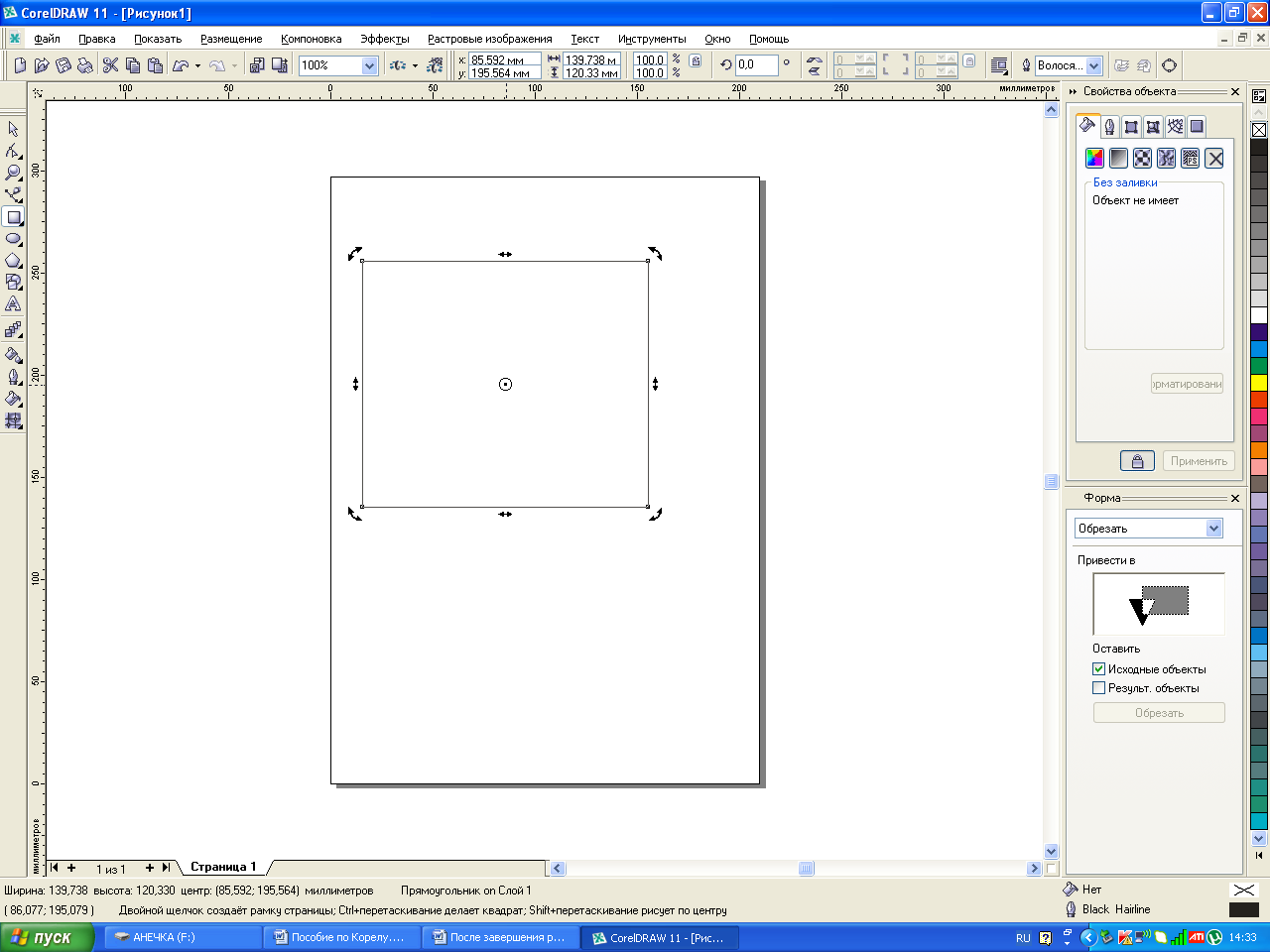Click the Paste icon
This screenshot has width=1270, height=952.
tap(155, 65)
